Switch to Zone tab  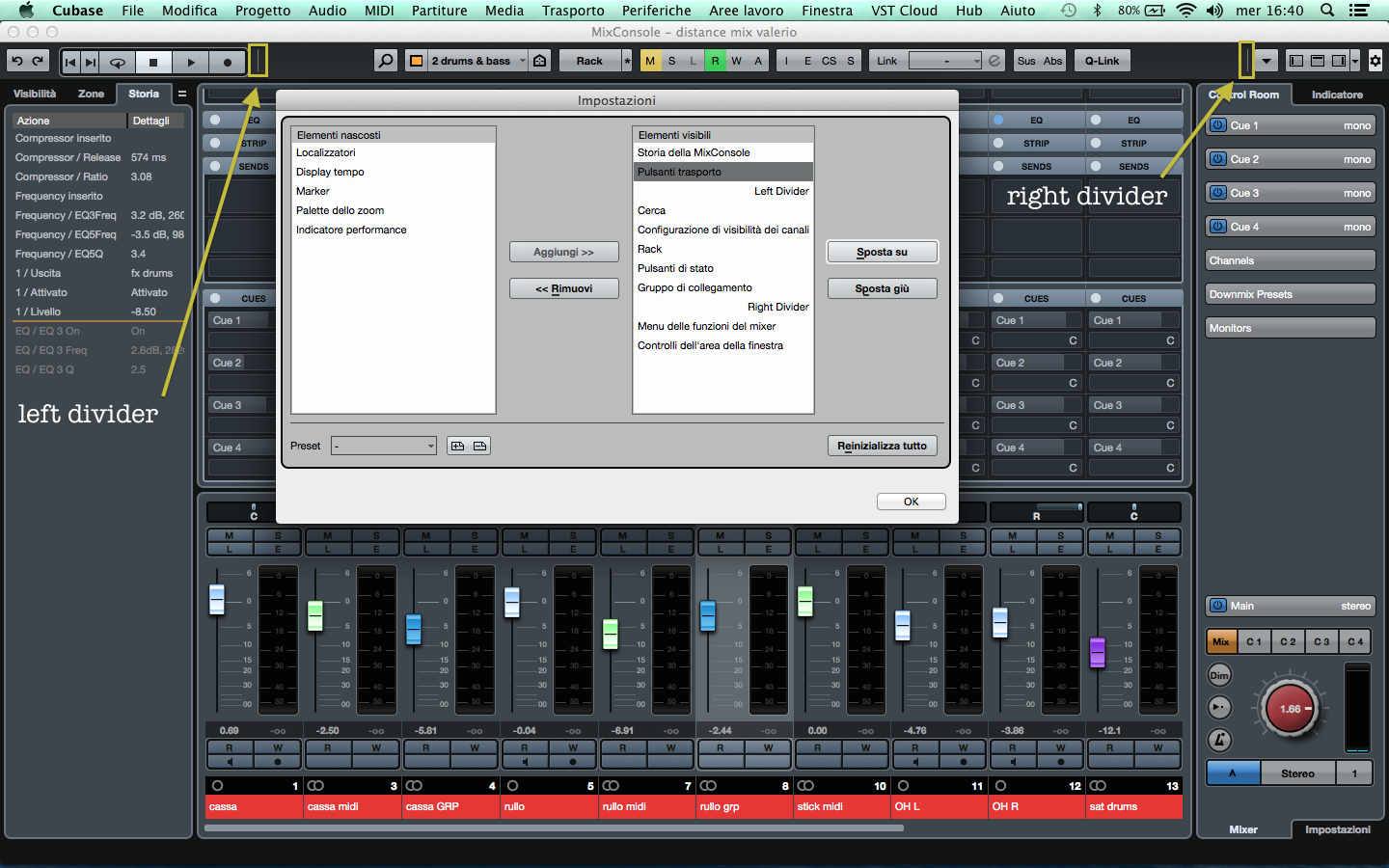point(92,94)
